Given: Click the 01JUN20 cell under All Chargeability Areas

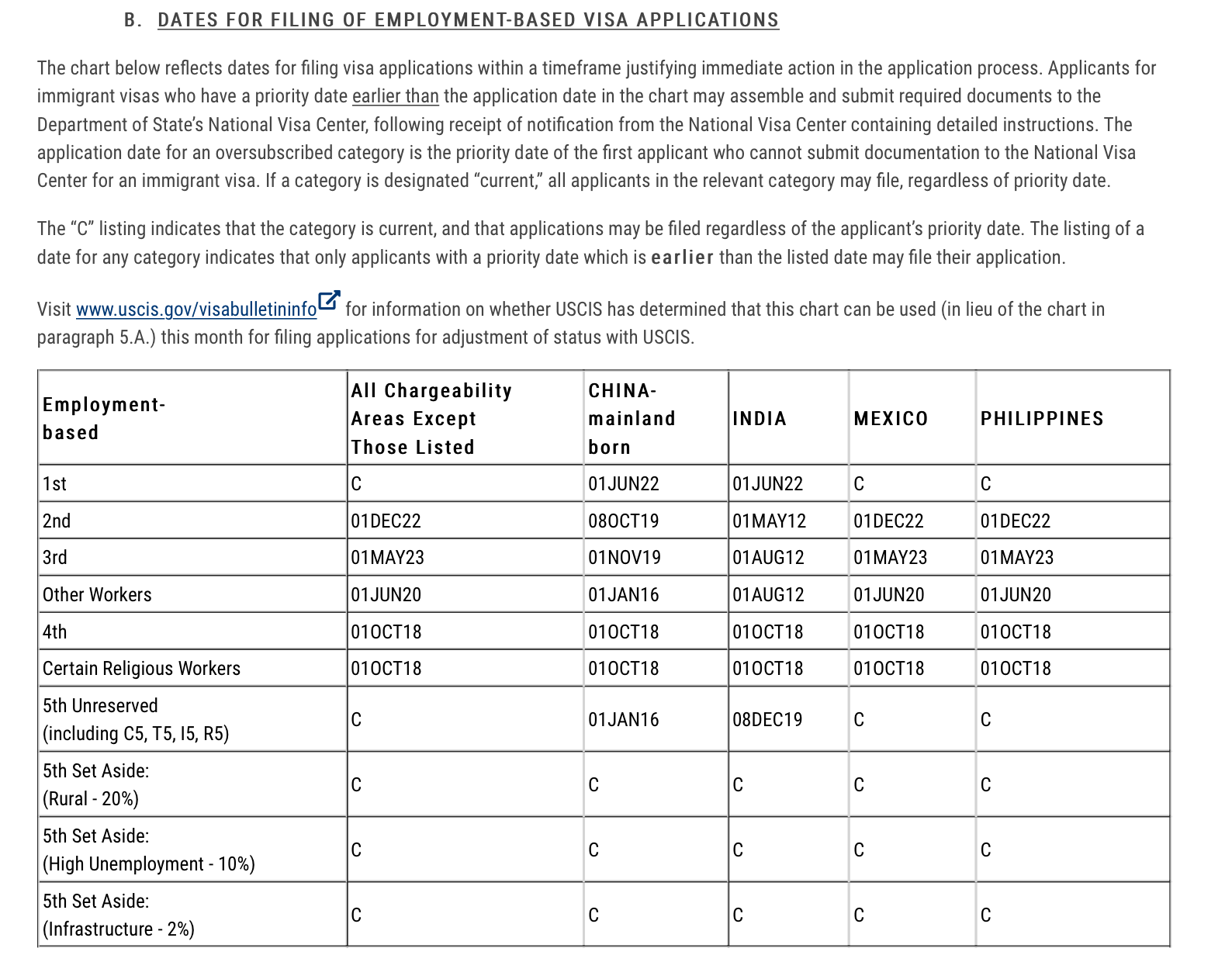Looking at the screenshot, I should [386, 595].
